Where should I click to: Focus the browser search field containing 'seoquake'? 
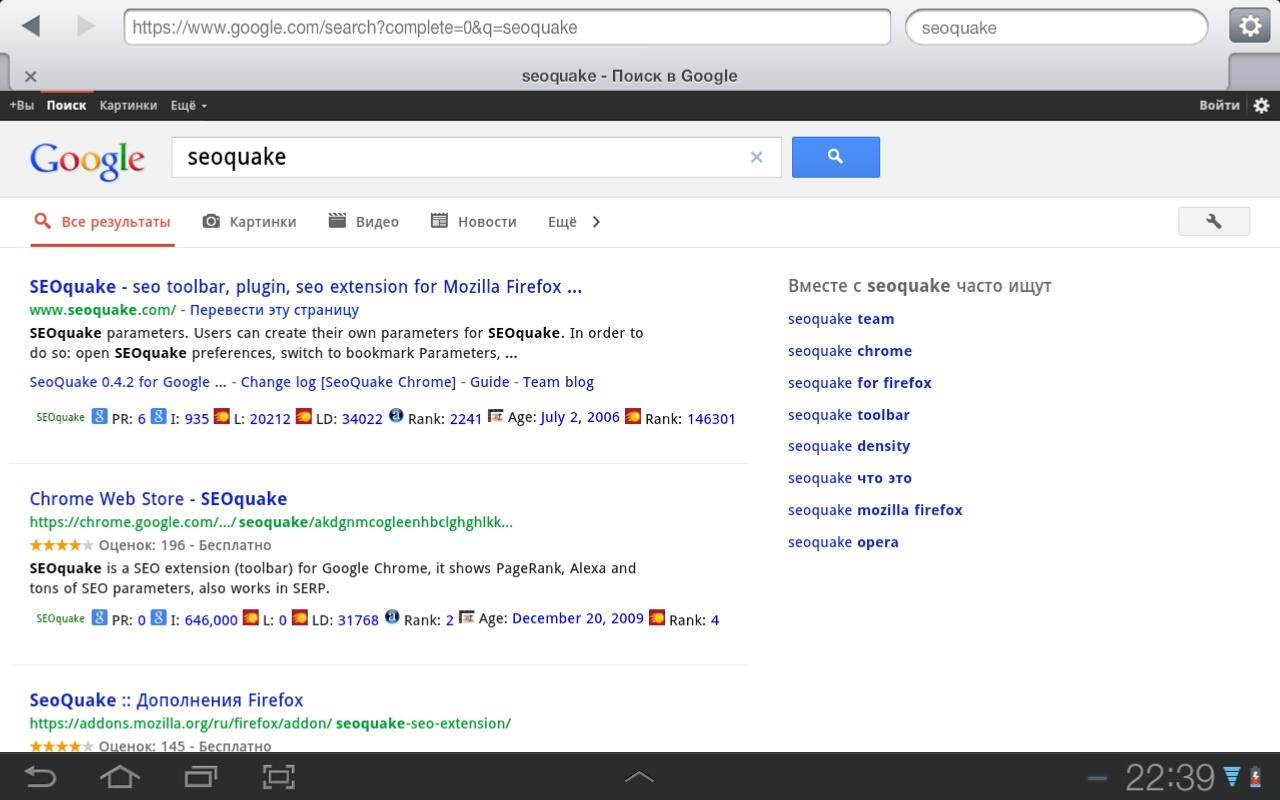click(x=1056, y=27)
